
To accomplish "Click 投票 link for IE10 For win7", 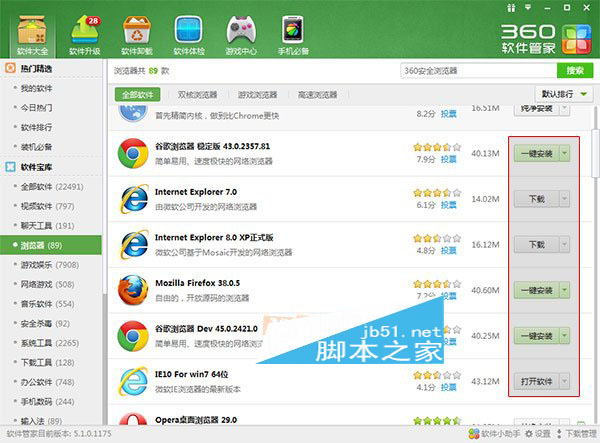I will pos(448,387).
